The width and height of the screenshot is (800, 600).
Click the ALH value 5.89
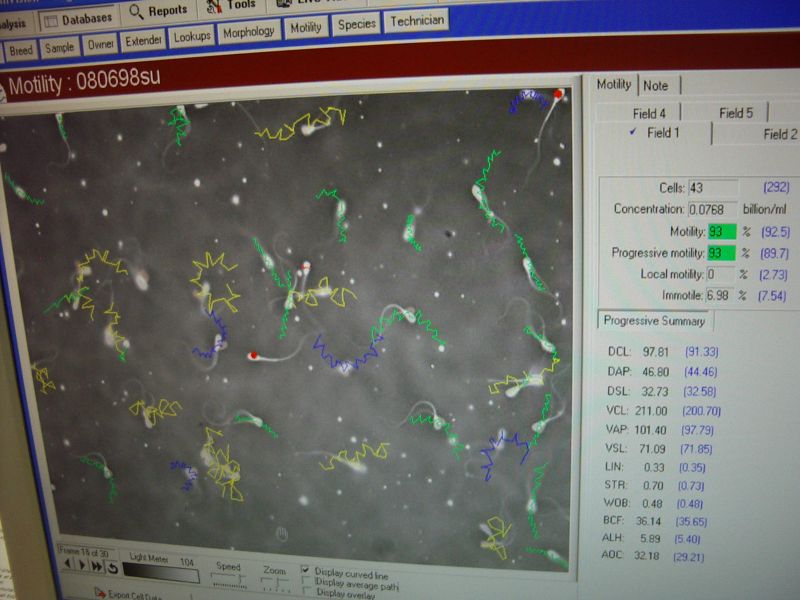(651, 538)
